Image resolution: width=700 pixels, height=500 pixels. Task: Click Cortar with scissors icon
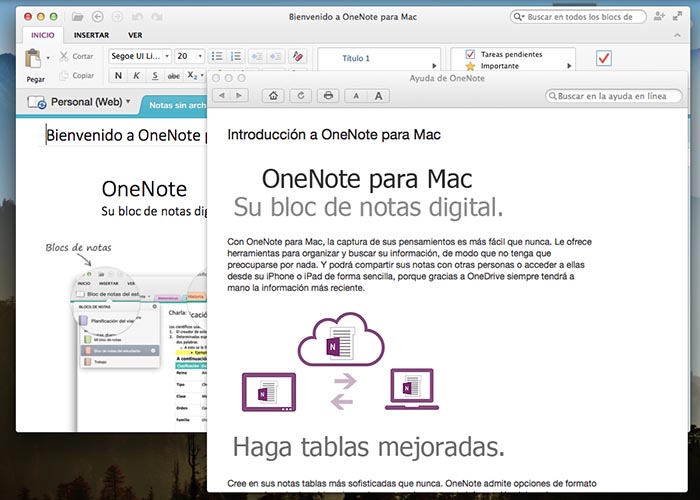coord(77,56)
